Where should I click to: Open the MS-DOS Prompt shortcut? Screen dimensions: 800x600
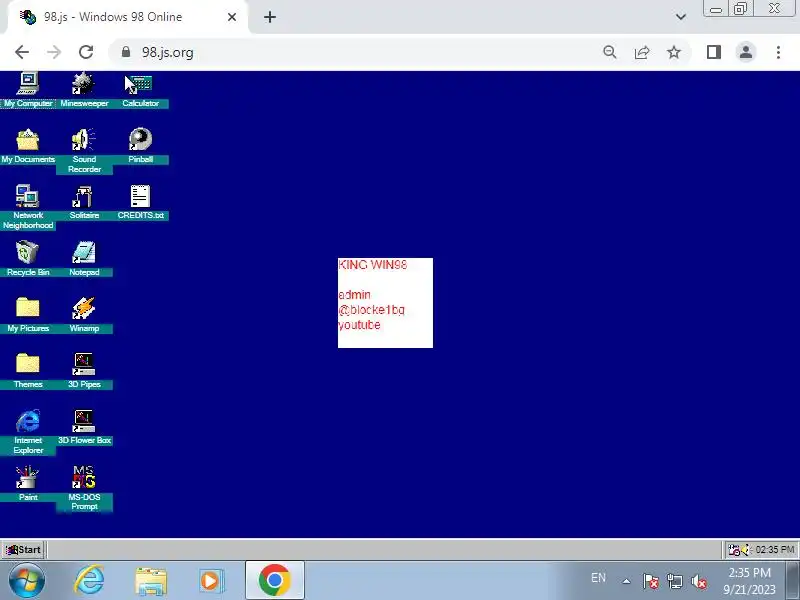84,488
